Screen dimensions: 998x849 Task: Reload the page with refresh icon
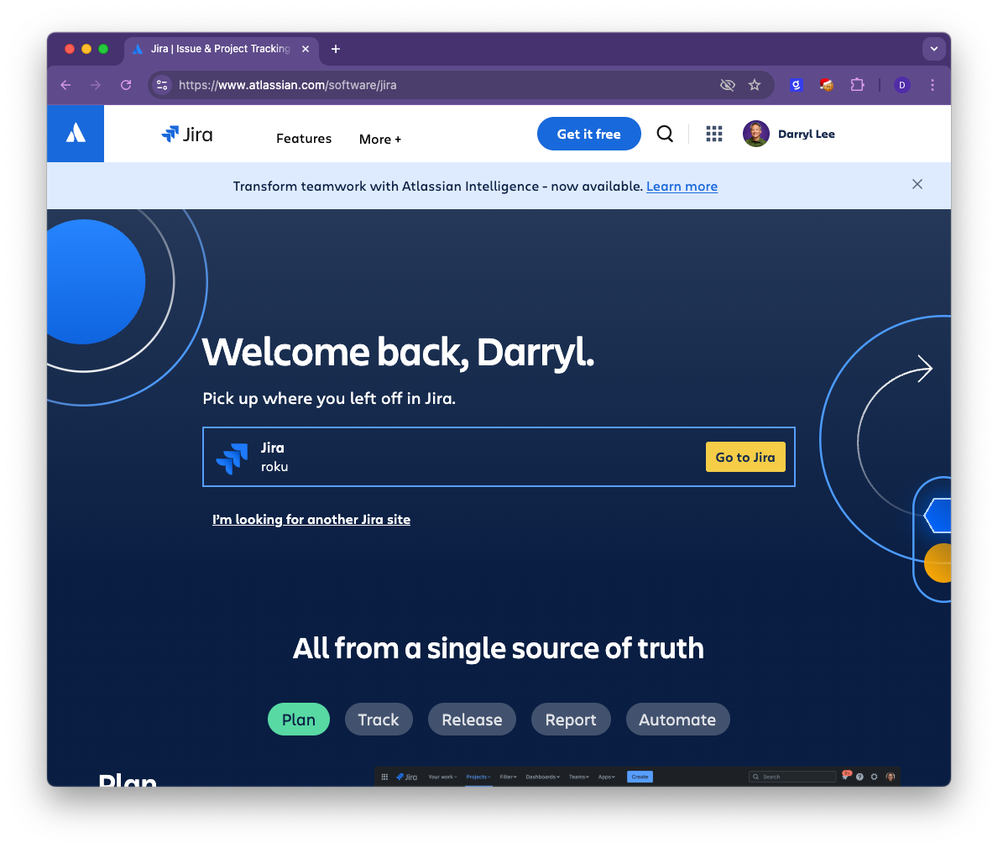(126, 85)
